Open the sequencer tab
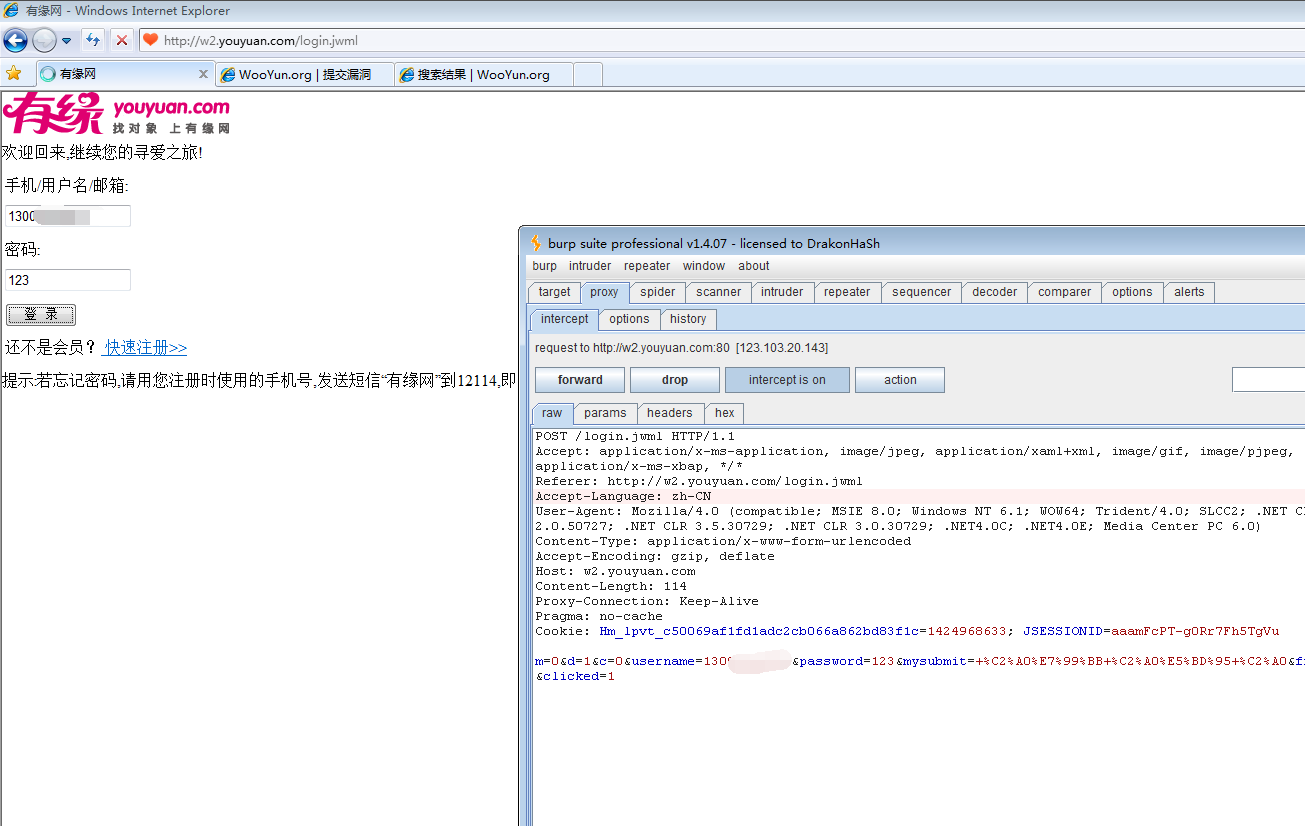This screenshot has height=826, width=1305. point(922,292)
